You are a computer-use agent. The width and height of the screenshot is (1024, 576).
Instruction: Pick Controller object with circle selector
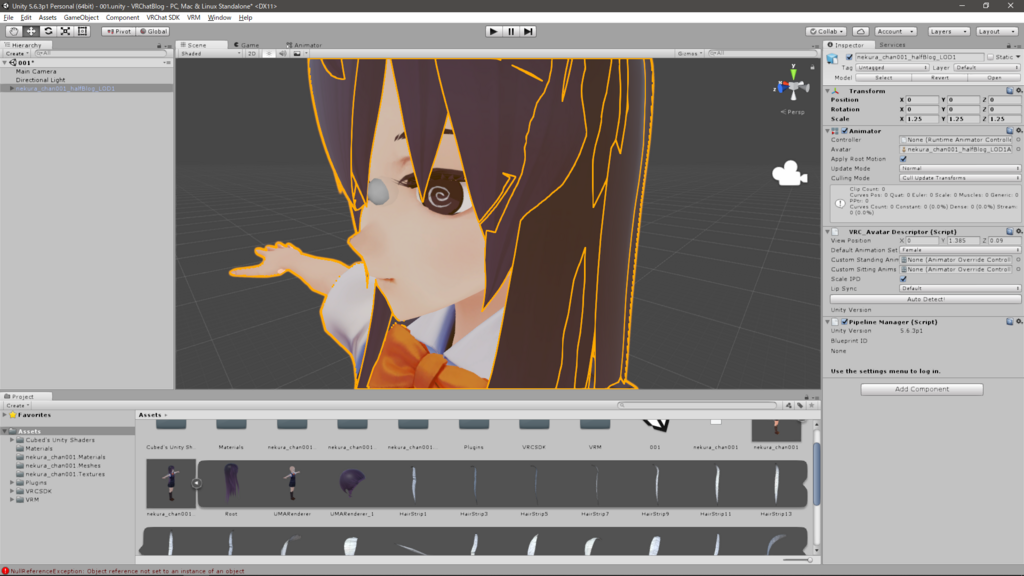click(1018, 140)
